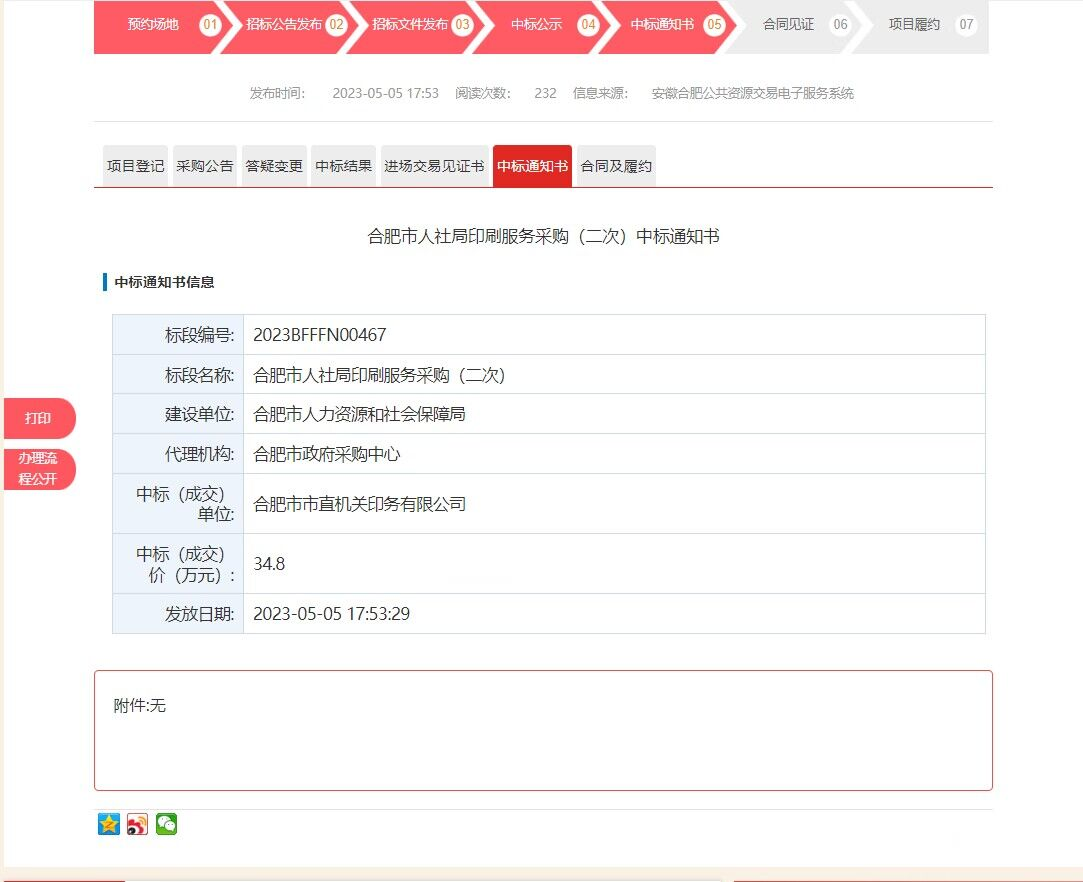Share page via the WeChat icon
This screenshot has height=882, width=1083.
[x=167, y=824]
